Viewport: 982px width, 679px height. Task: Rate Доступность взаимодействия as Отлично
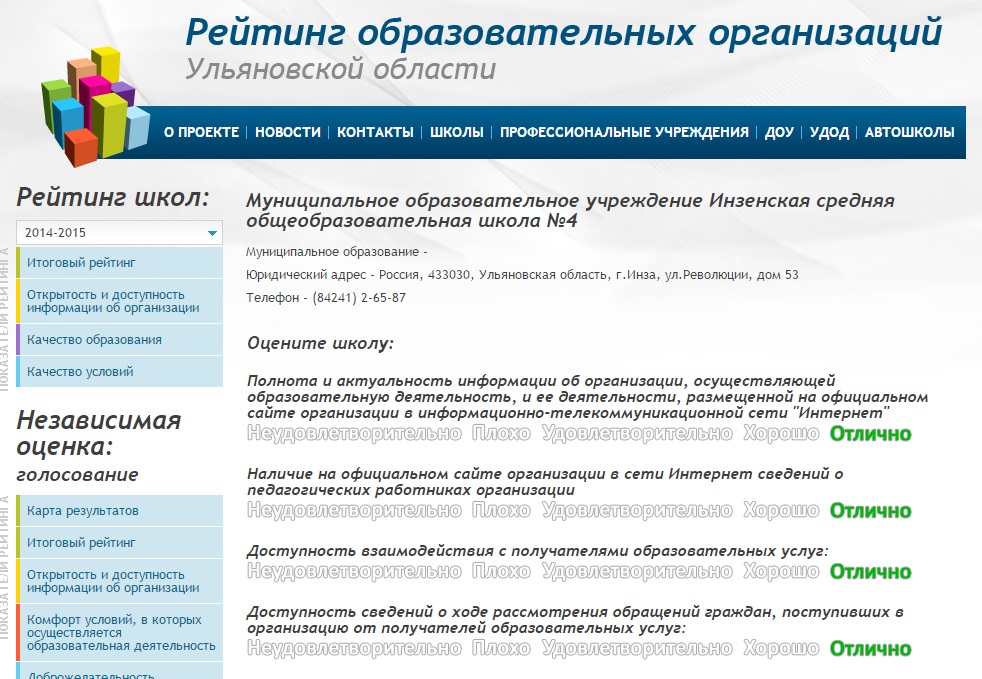(x=871, y=571)
